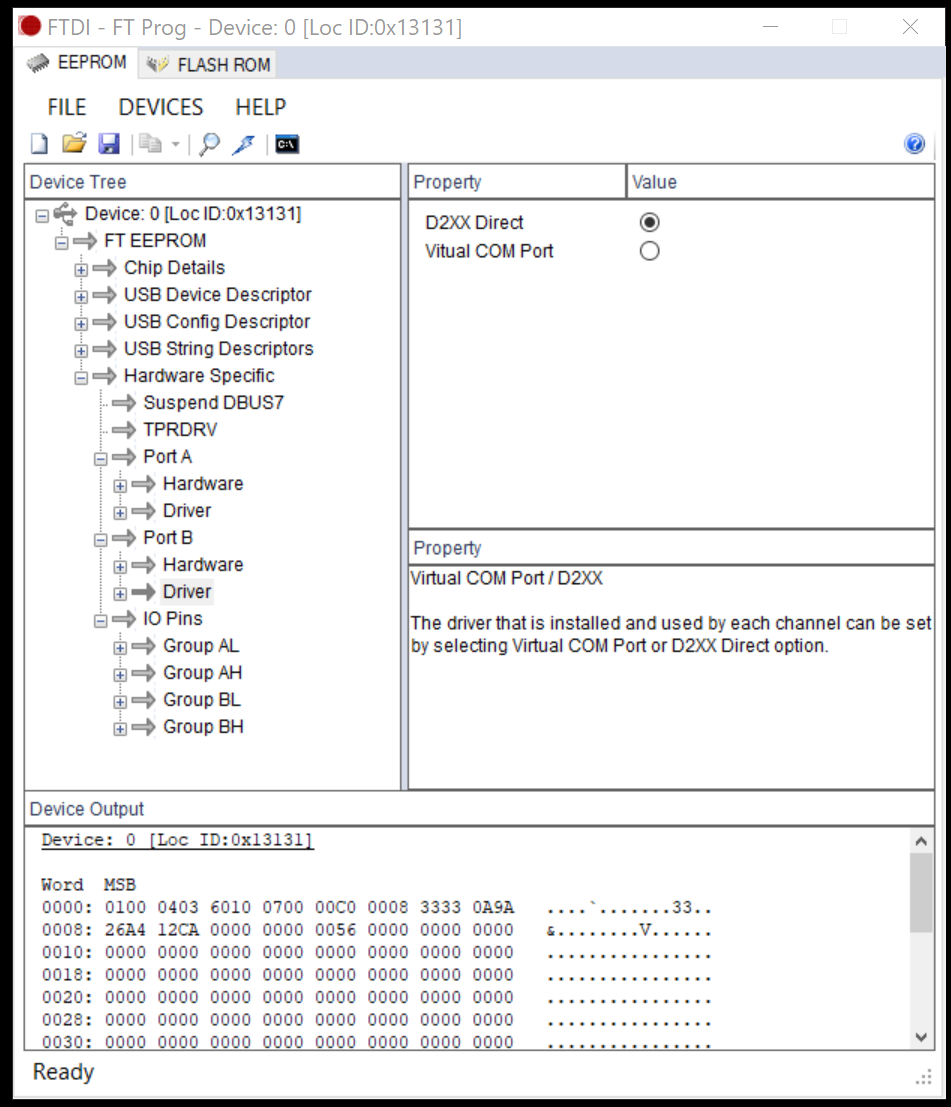Collapse the Hardware Specific node

click(81, 377)
